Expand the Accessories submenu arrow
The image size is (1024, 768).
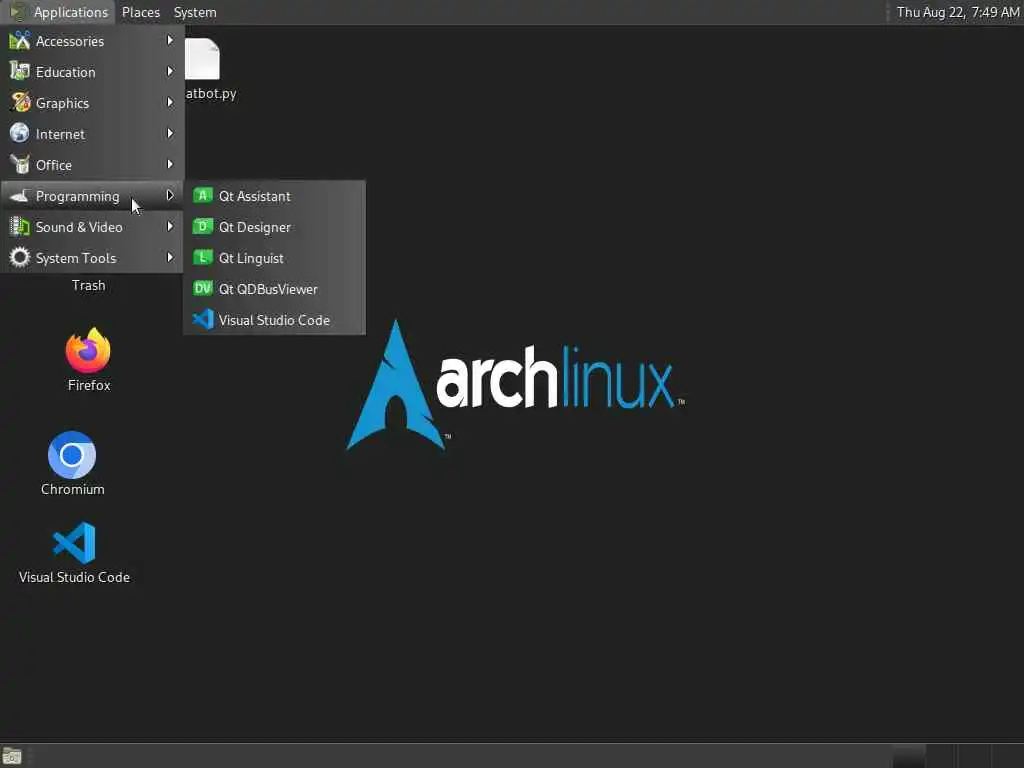tap(170, 40)
